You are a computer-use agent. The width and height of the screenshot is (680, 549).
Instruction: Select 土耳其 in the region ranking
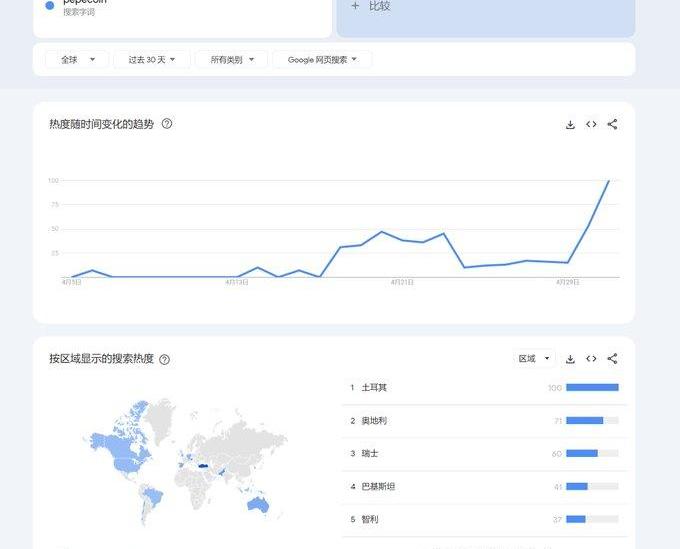pos(374,387)
